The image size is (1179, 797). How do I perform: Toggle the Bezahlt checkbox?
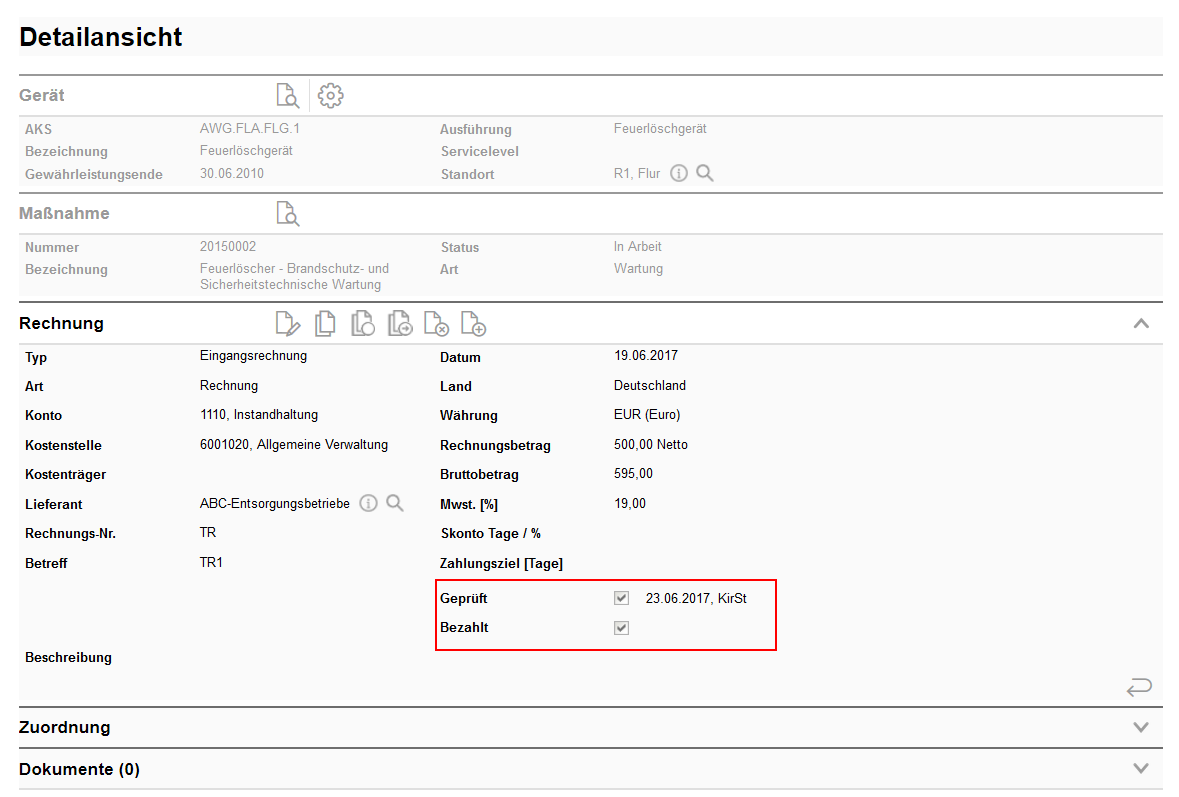pos(622,628)
